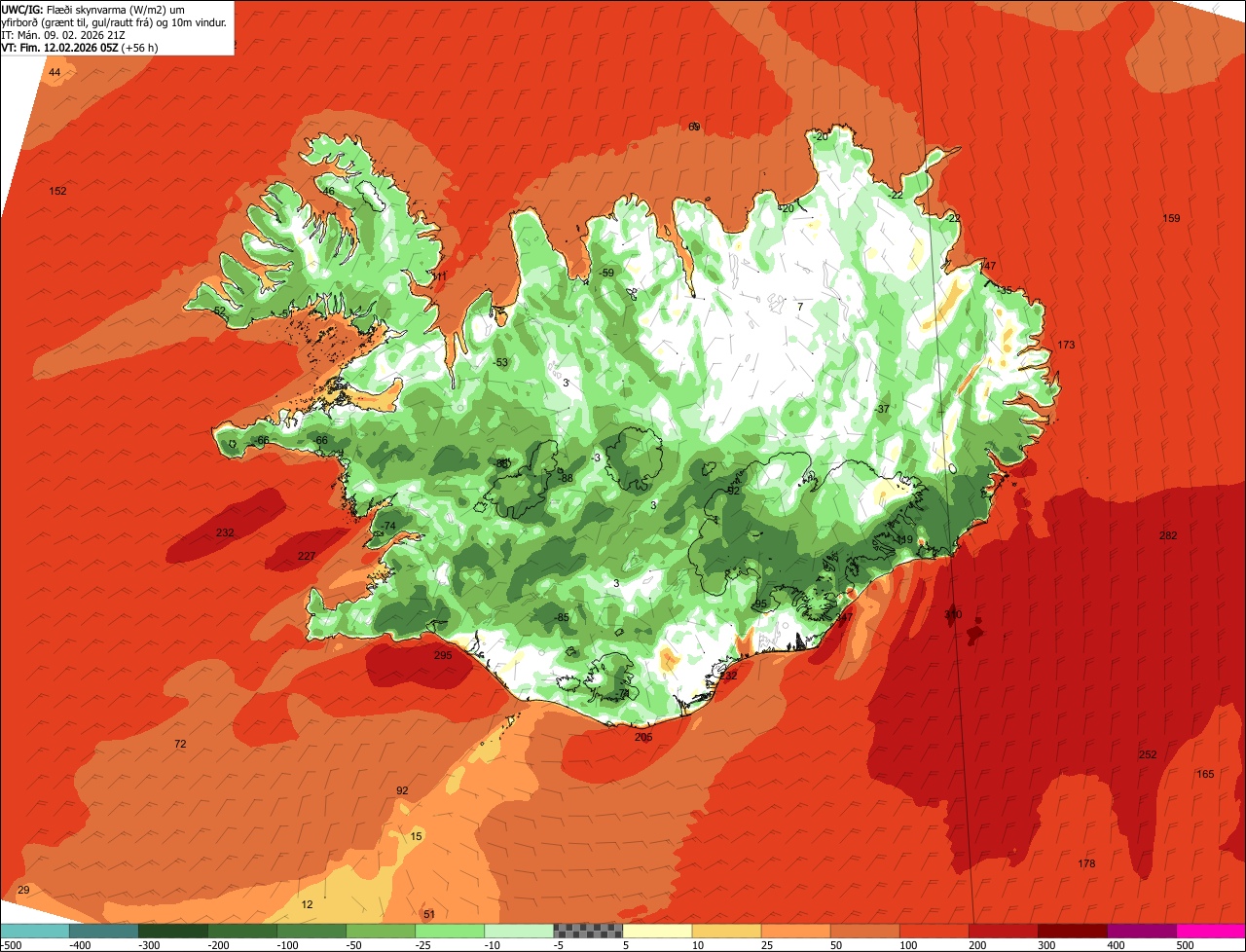Click the map value 12 in the yellow area
The image size is (1246, 952).
308,904
